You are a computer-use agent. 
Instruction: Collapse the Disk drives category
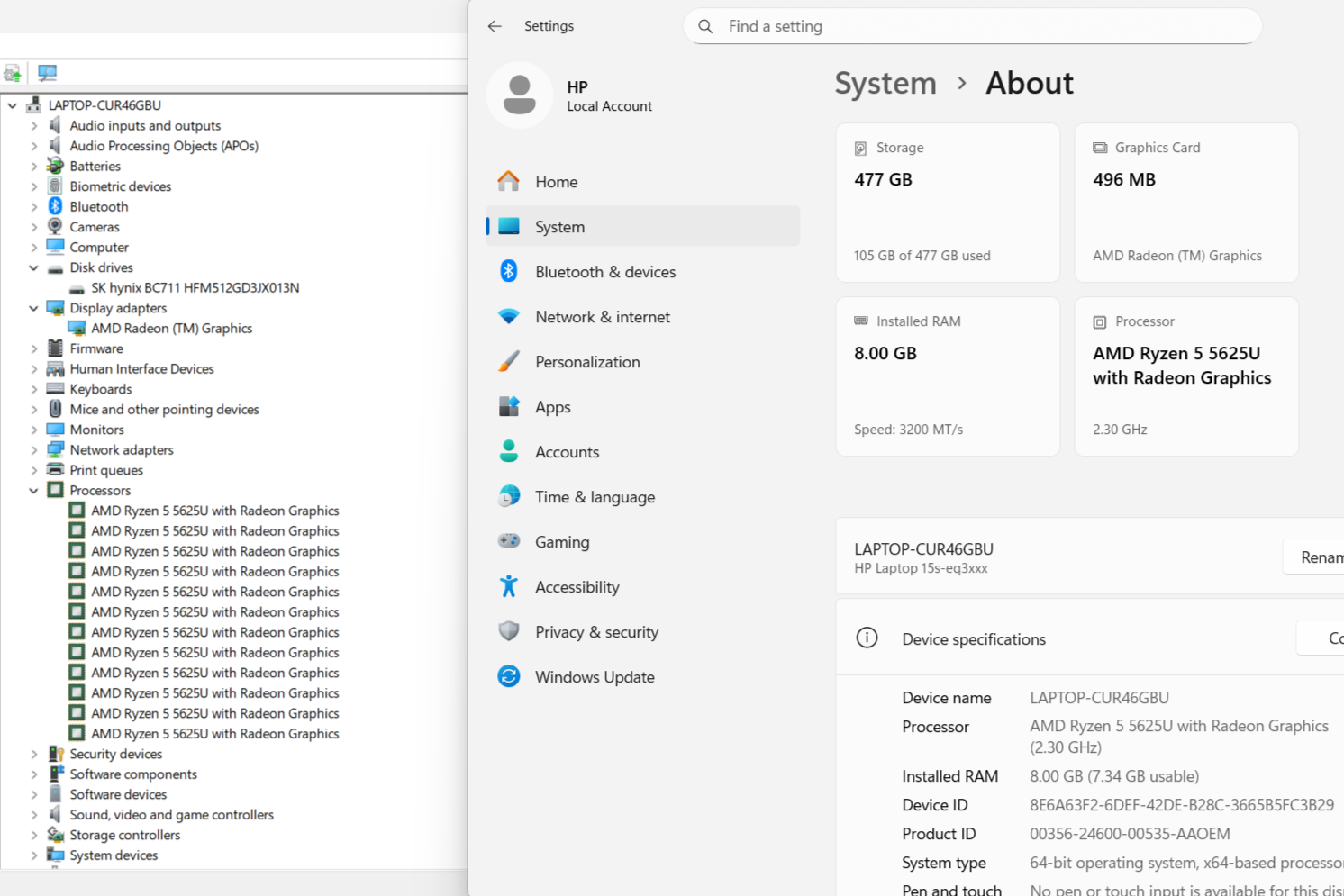pyautogui.click(x=33, y=267)
